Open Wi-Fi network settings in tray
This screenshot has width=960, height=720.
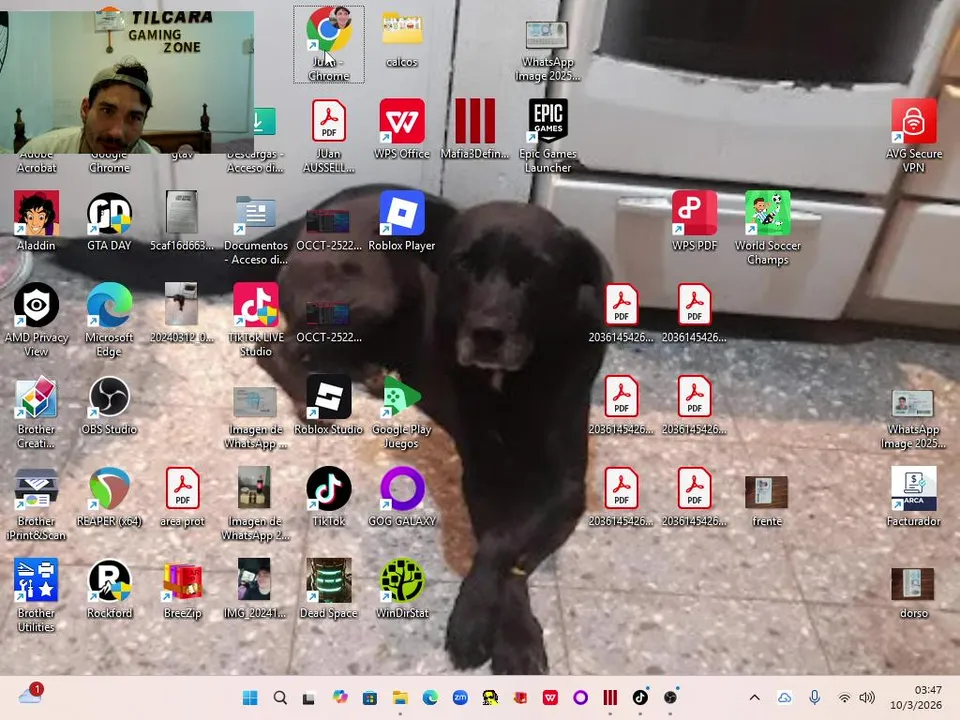[x=844, y=697]
